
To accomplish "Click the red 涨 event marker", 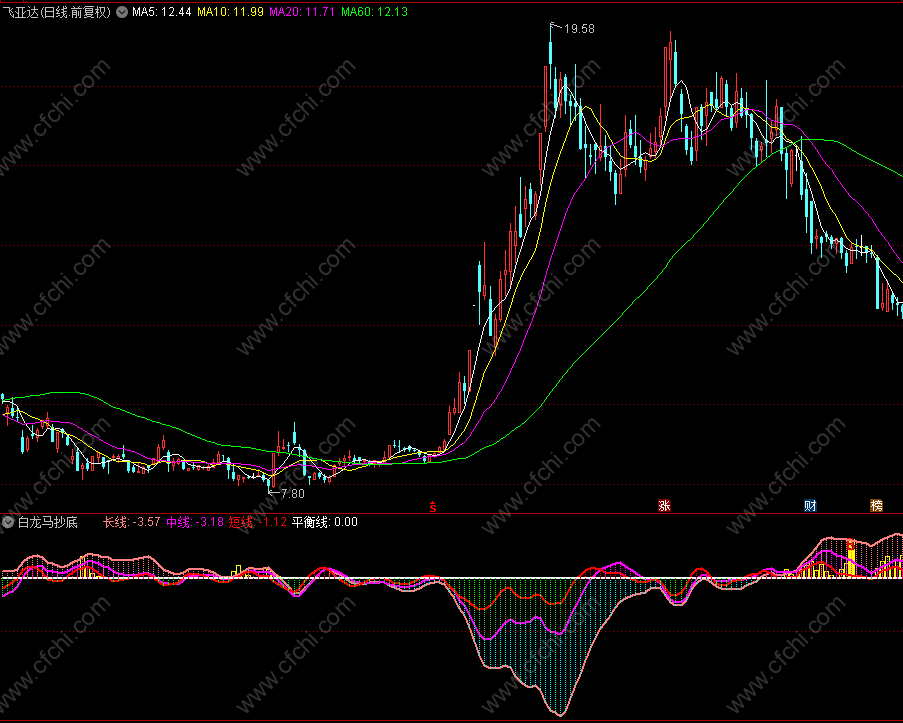I will [664, 506].
